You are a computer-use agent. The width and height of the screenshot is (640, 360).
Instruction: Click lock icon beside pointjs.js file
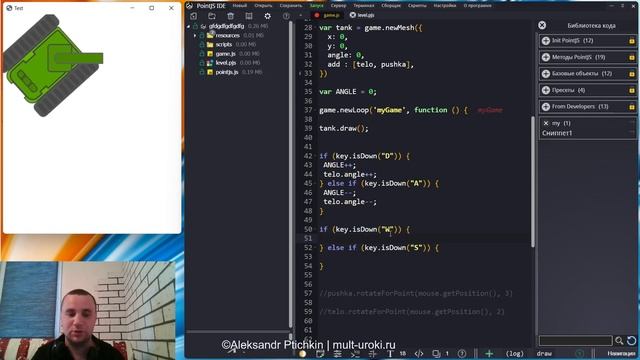point(202,72)
